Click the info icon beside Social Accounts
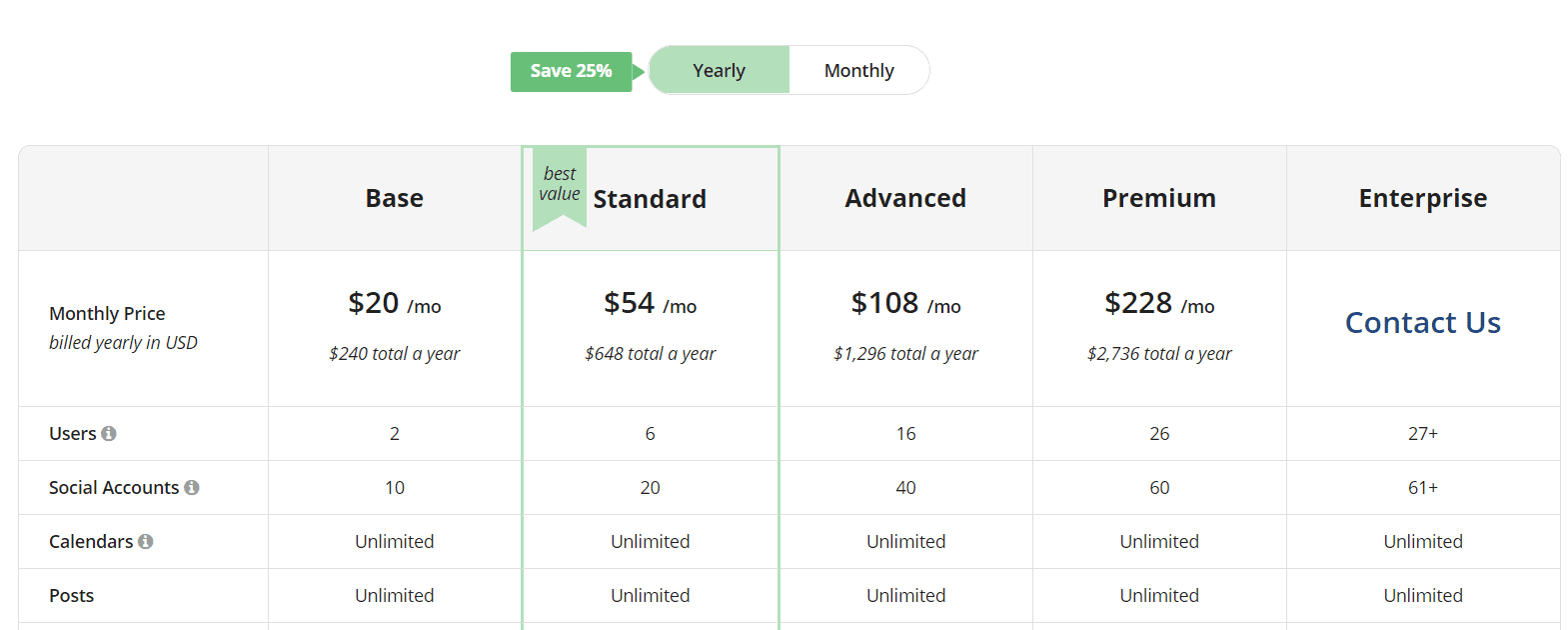 [x=192, y=488]
